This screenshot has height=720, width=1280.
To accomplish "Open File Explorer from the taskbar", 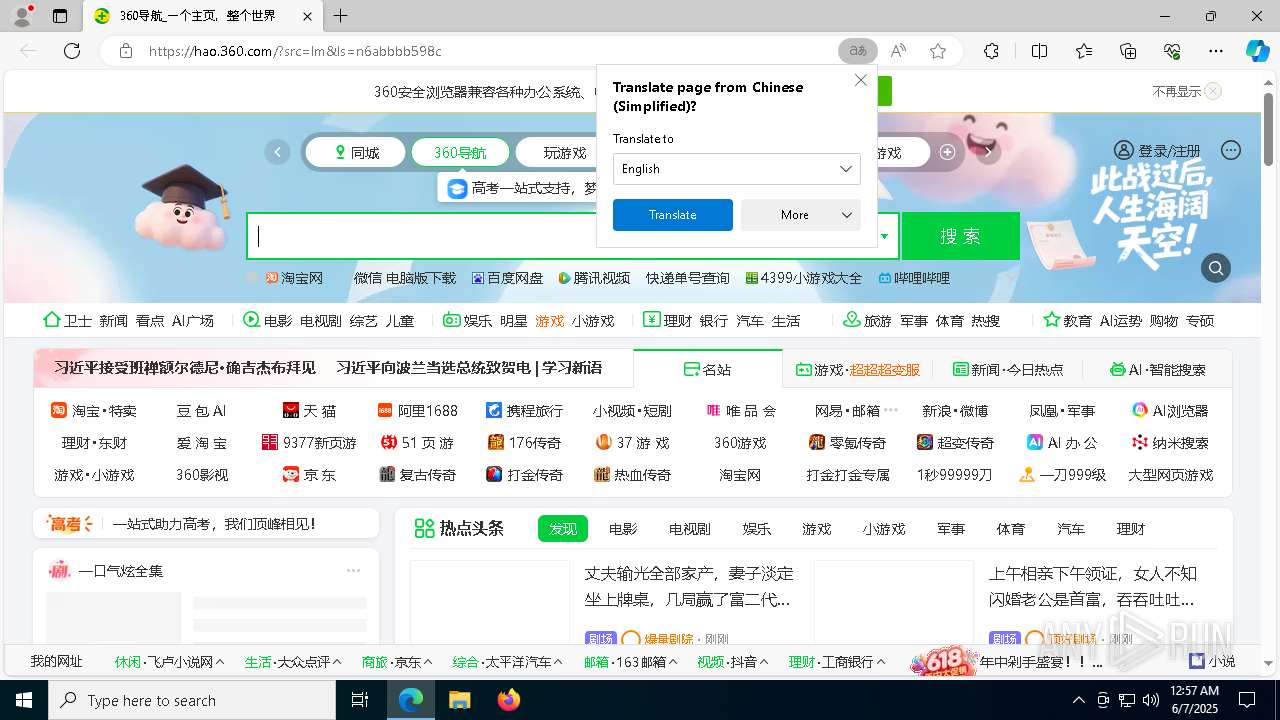I will point(459,700).
